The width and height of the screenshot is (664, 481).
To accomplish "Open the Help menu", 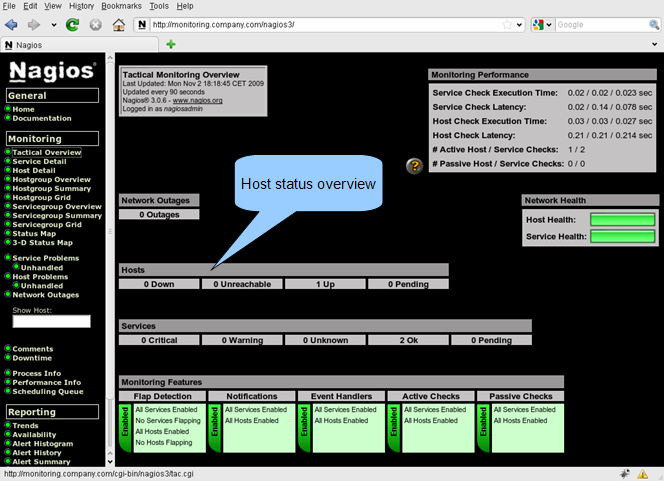I will [x=185, y=6].
